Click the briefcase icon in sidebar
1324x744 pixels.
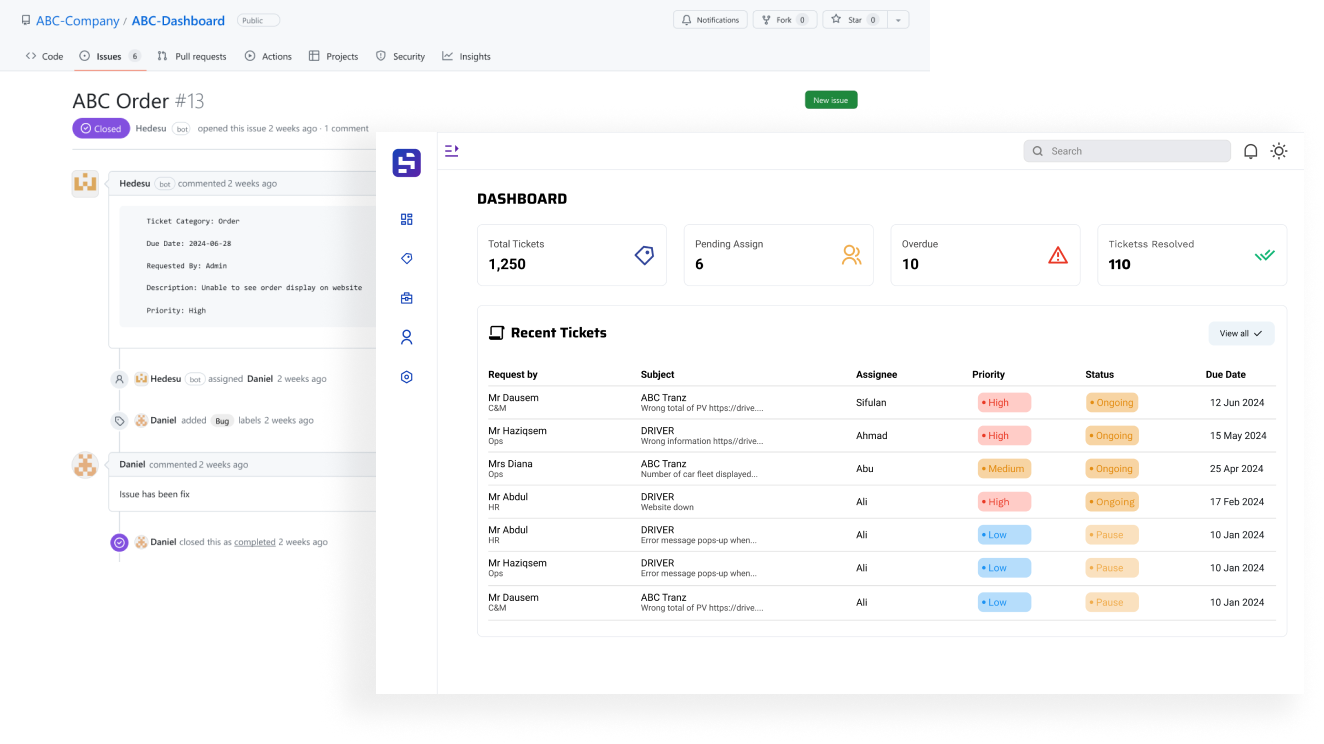[x=406, y=298]
